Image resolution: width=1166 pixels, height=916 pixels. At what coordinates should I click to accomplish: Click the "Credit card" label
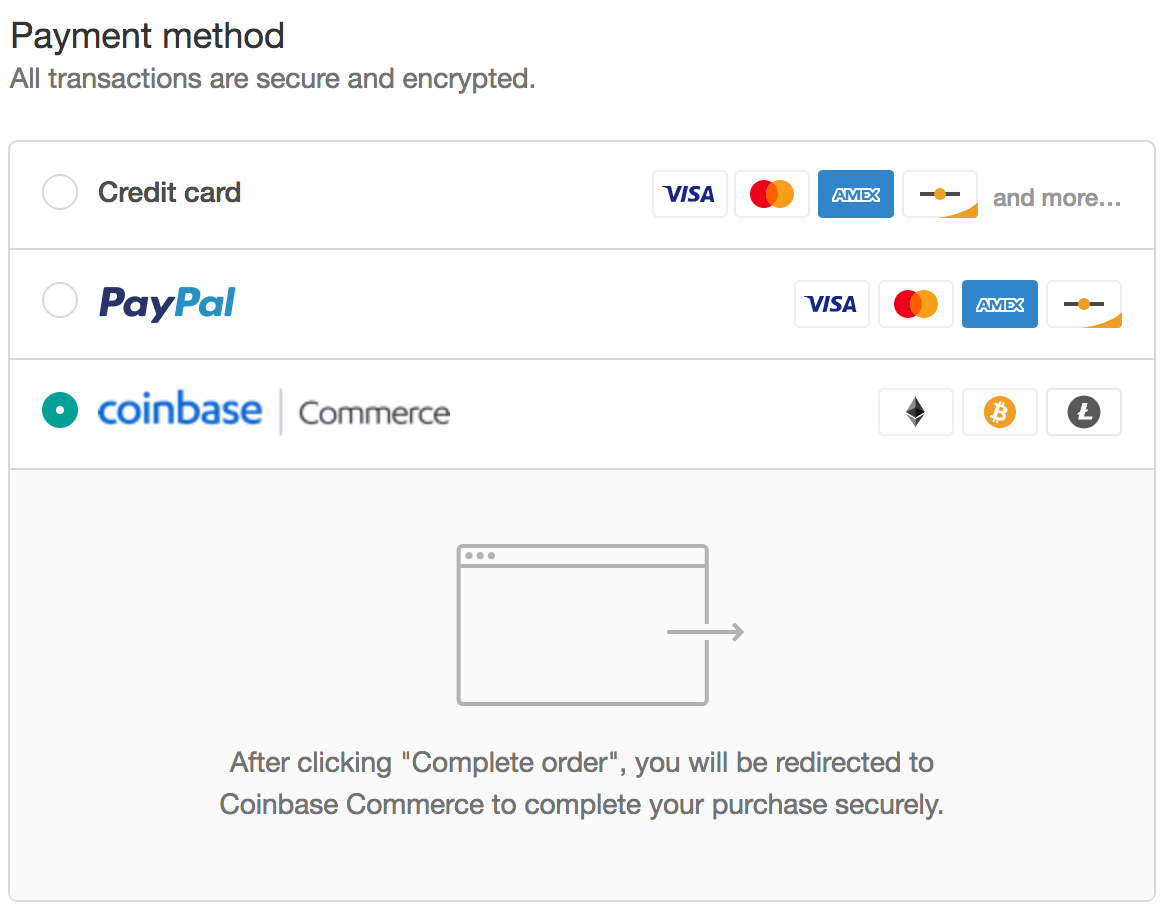169,192
